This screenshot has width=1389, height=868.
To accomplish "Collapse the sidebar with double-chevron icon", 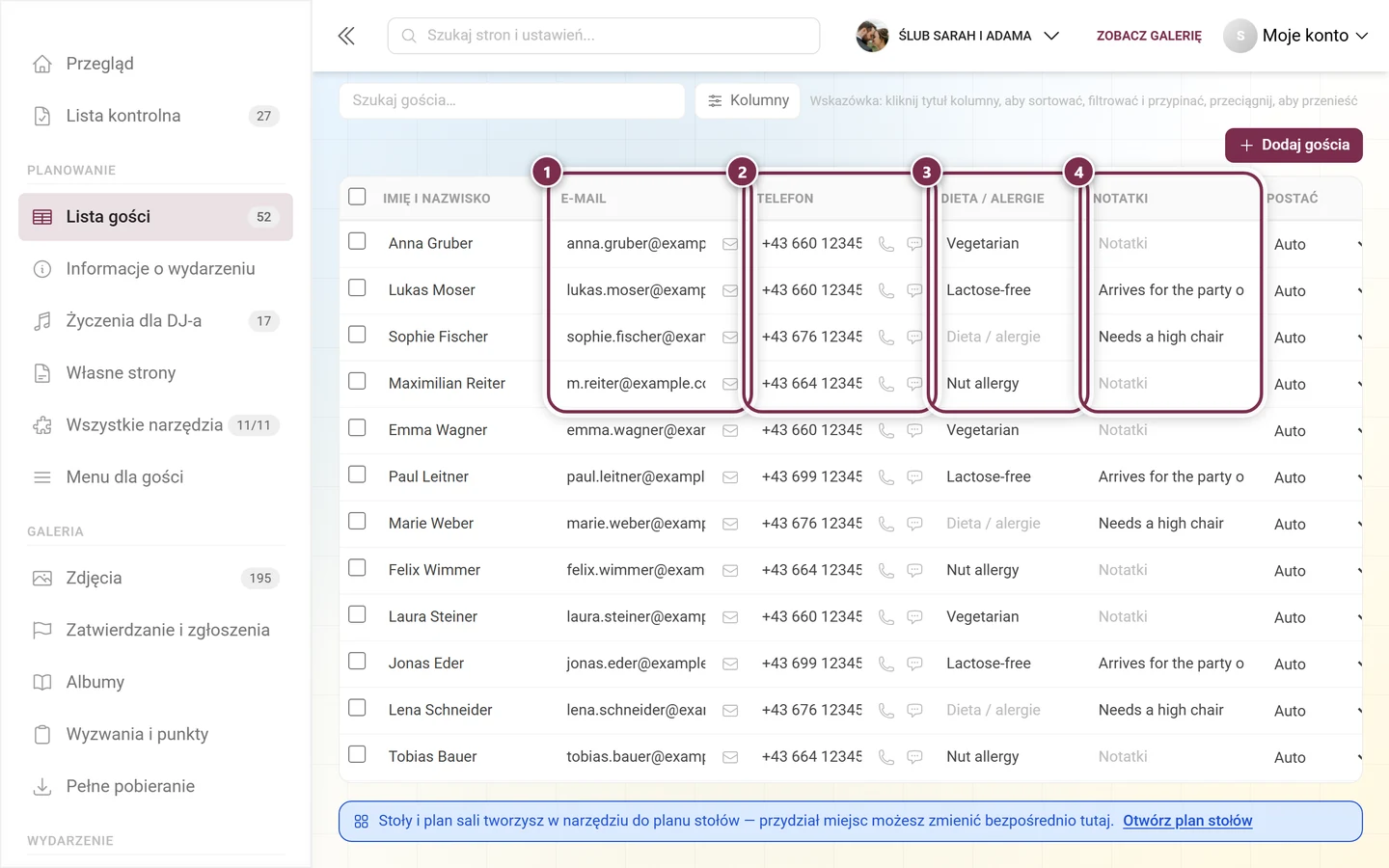I will [x=346, y=36].
